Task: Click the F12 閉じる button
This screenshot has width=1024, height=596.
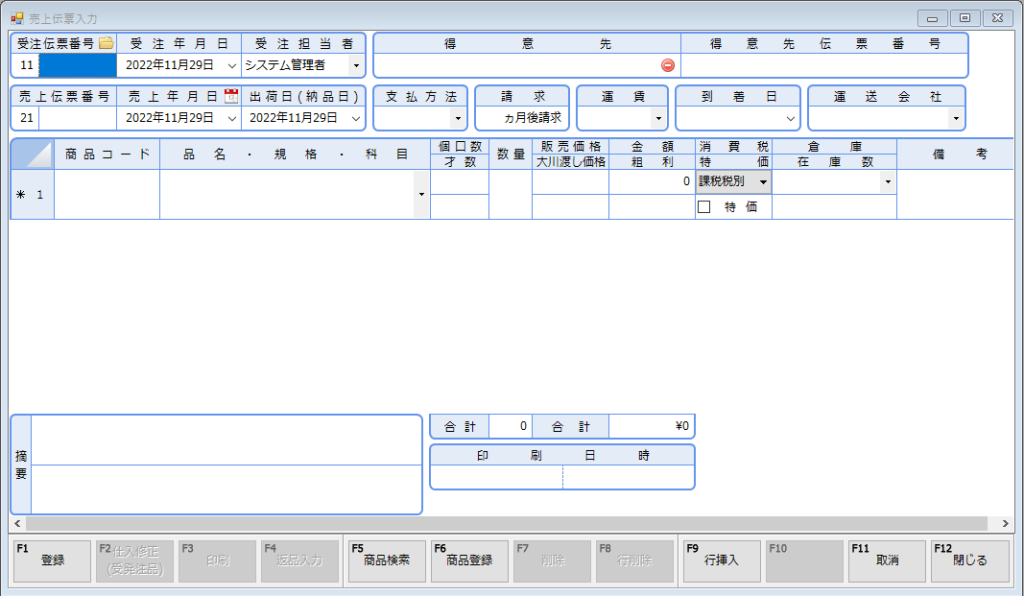Action: (969, 561)
